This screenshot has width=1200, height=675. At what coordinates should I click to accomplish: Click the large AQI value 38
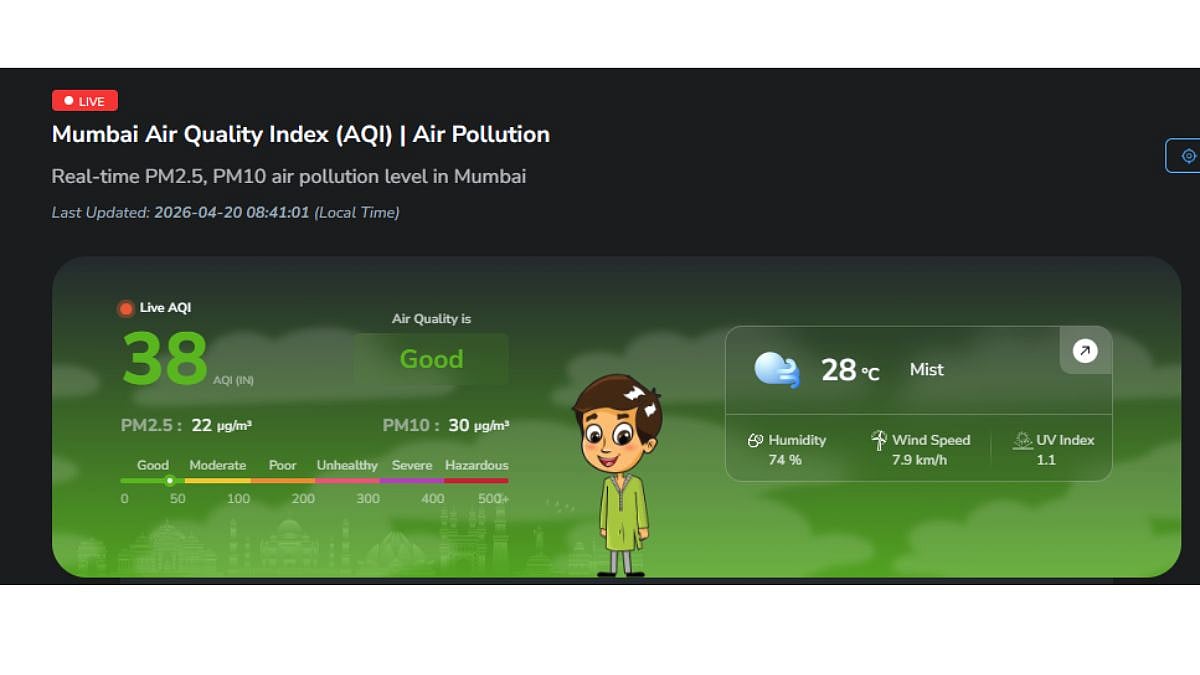point(165,358)
